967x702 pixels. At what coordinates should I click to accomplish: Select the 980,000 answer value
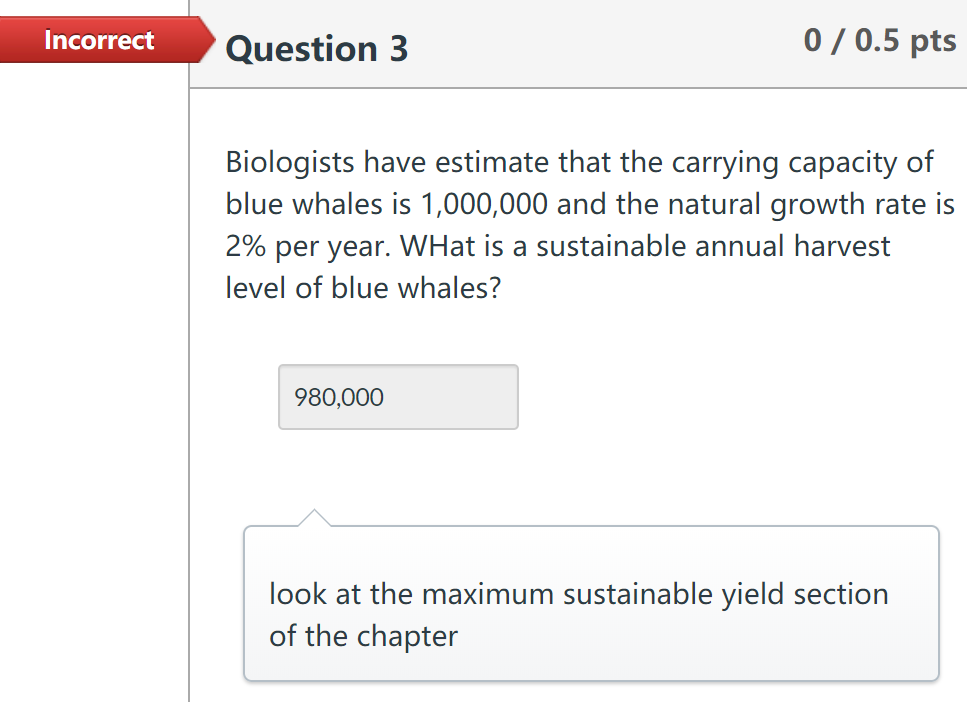point(337,396)
